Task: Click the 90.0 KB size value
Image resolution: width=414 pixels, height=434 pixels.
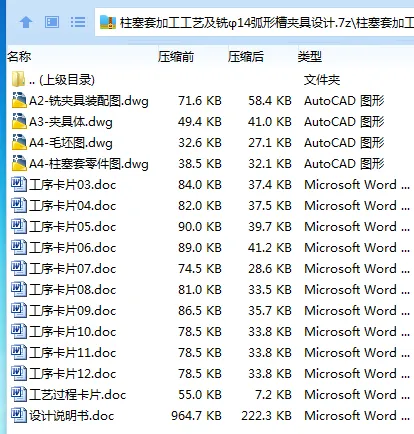Action: [200, 227]
